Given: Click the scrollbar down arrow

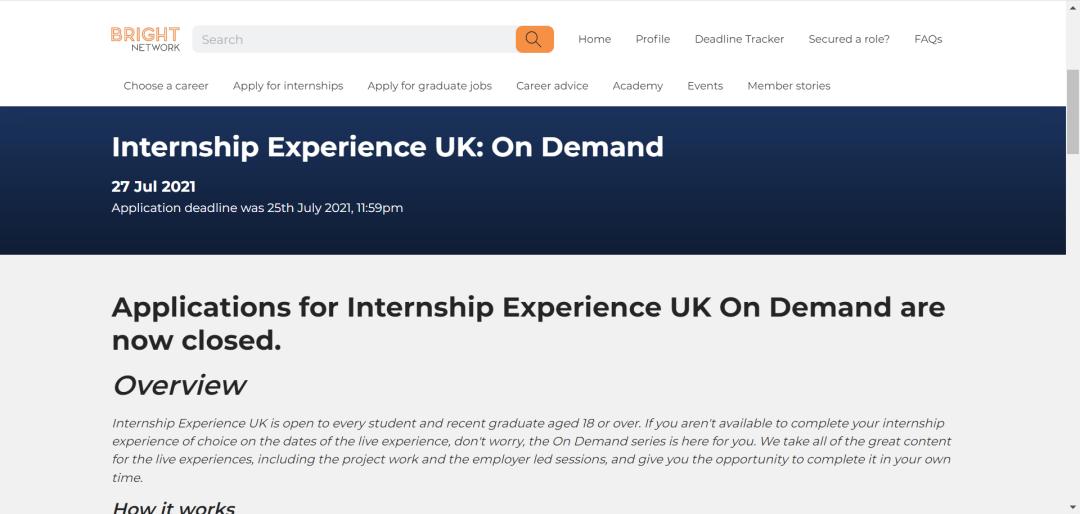Looking at the screenshot, I should (1072, 507).
